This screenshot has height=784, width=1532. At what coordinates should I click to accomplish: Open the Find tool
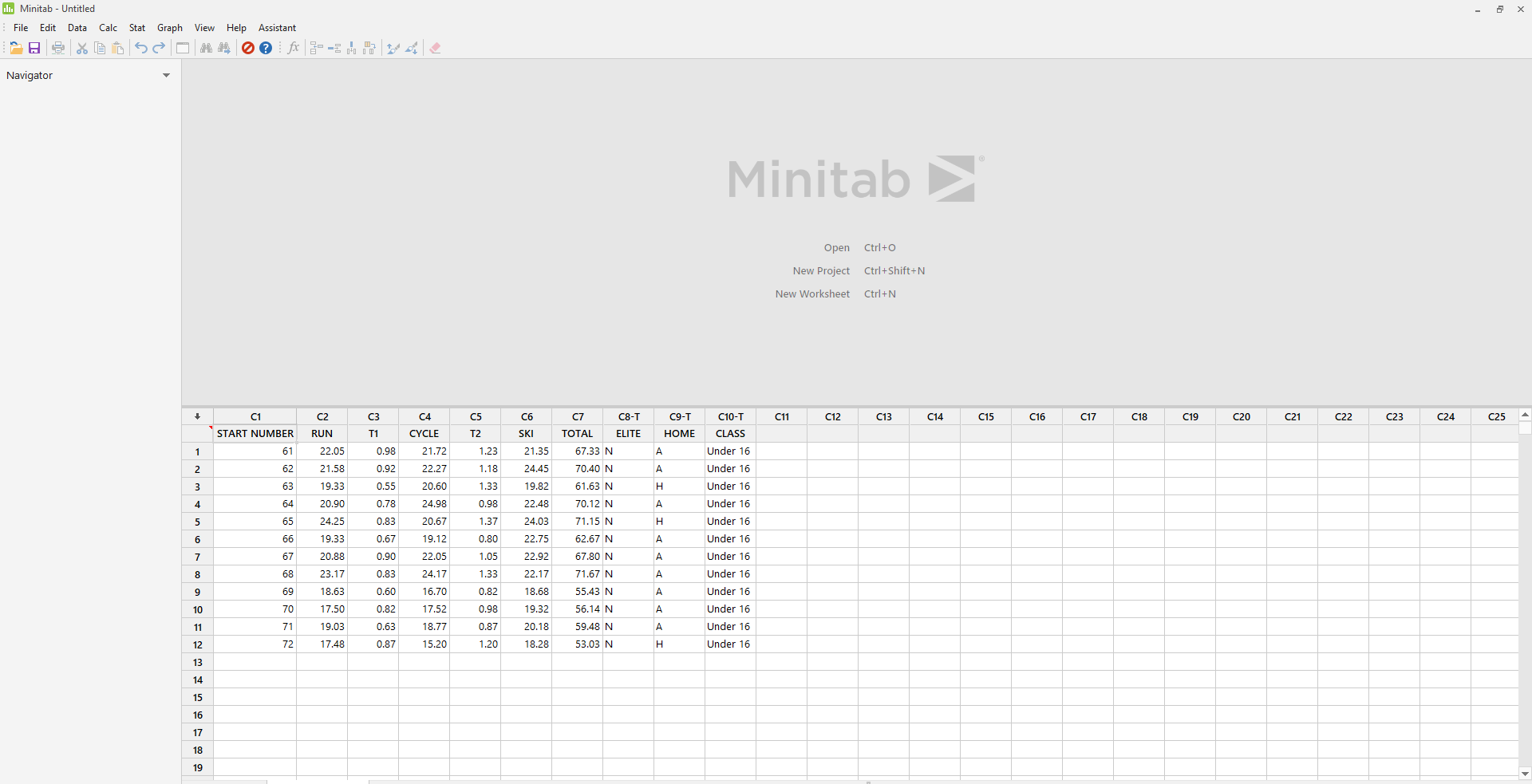tap(206, 48)
